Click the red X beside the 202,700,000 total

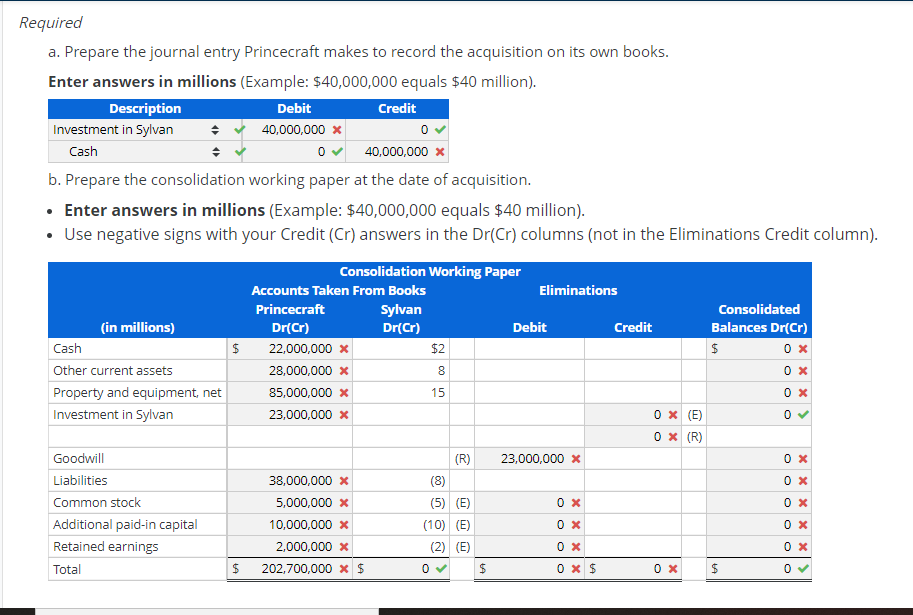coord(343,569)
